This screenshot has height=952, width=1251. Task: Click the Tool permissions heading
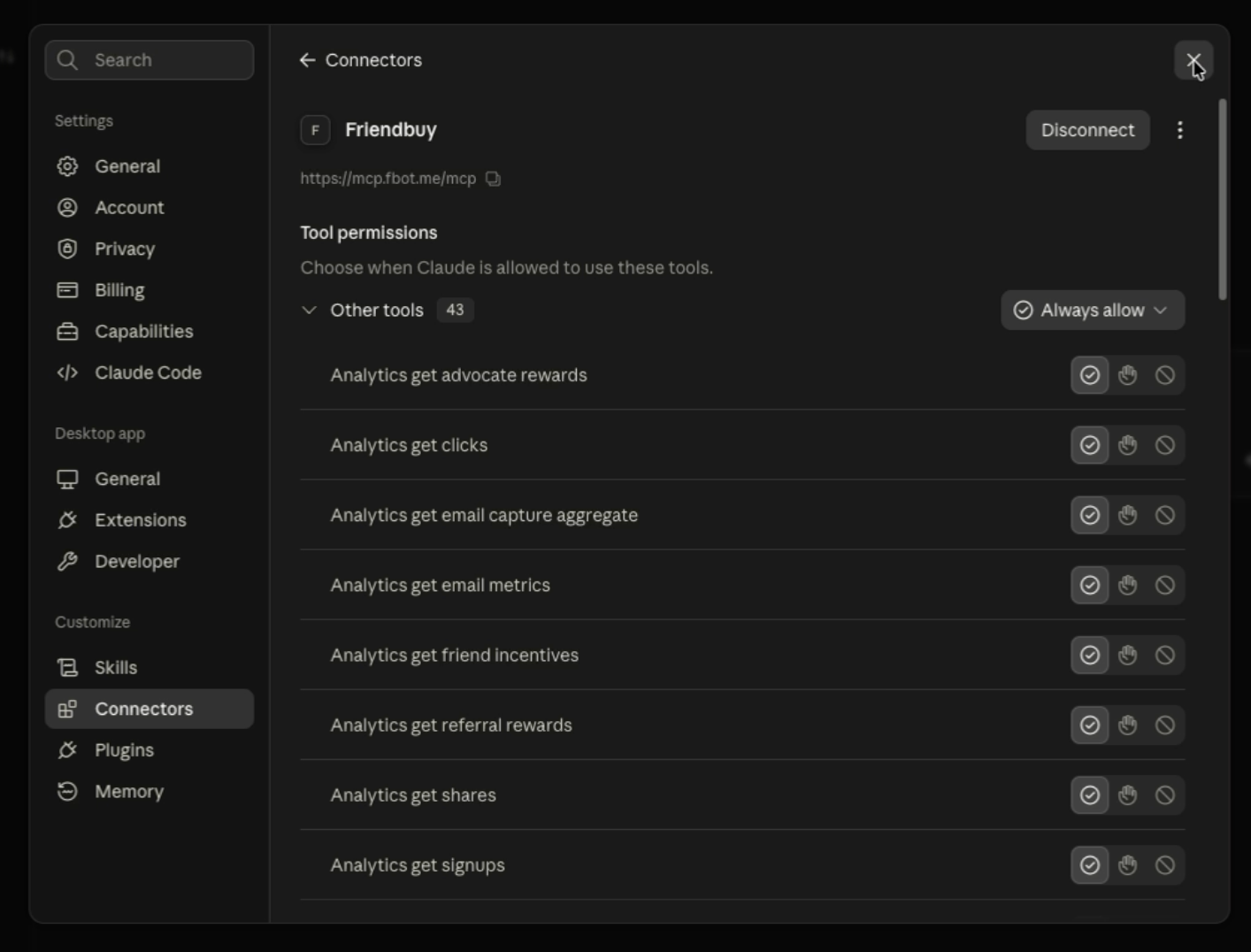pyautogui.click(x=369, y=233)
